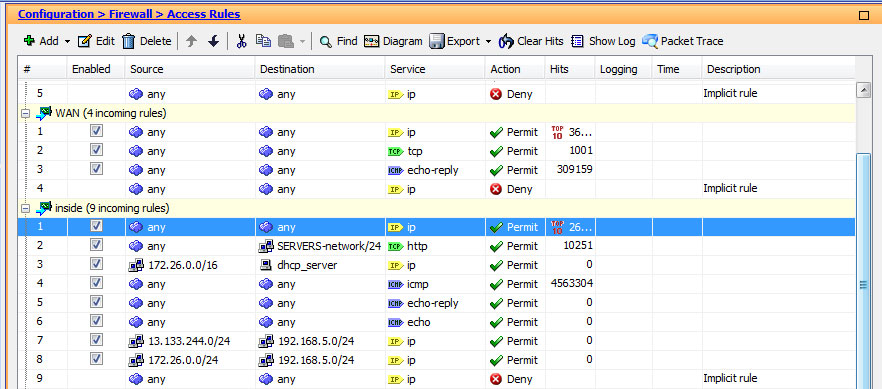This screenshot has height=389, width=882.
Task: Select 172.26.0.0/16 source cell
Action: tap(190, 265)
